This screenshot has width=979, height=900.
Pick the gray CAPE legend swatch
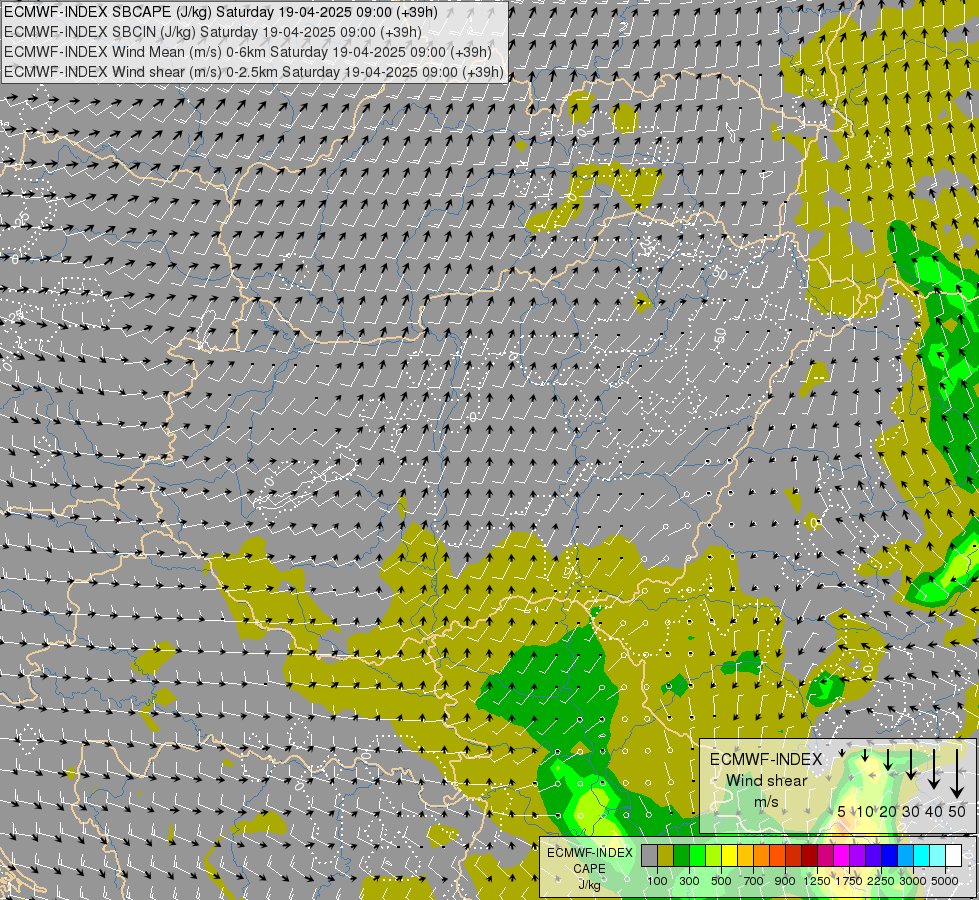(649, 856)
